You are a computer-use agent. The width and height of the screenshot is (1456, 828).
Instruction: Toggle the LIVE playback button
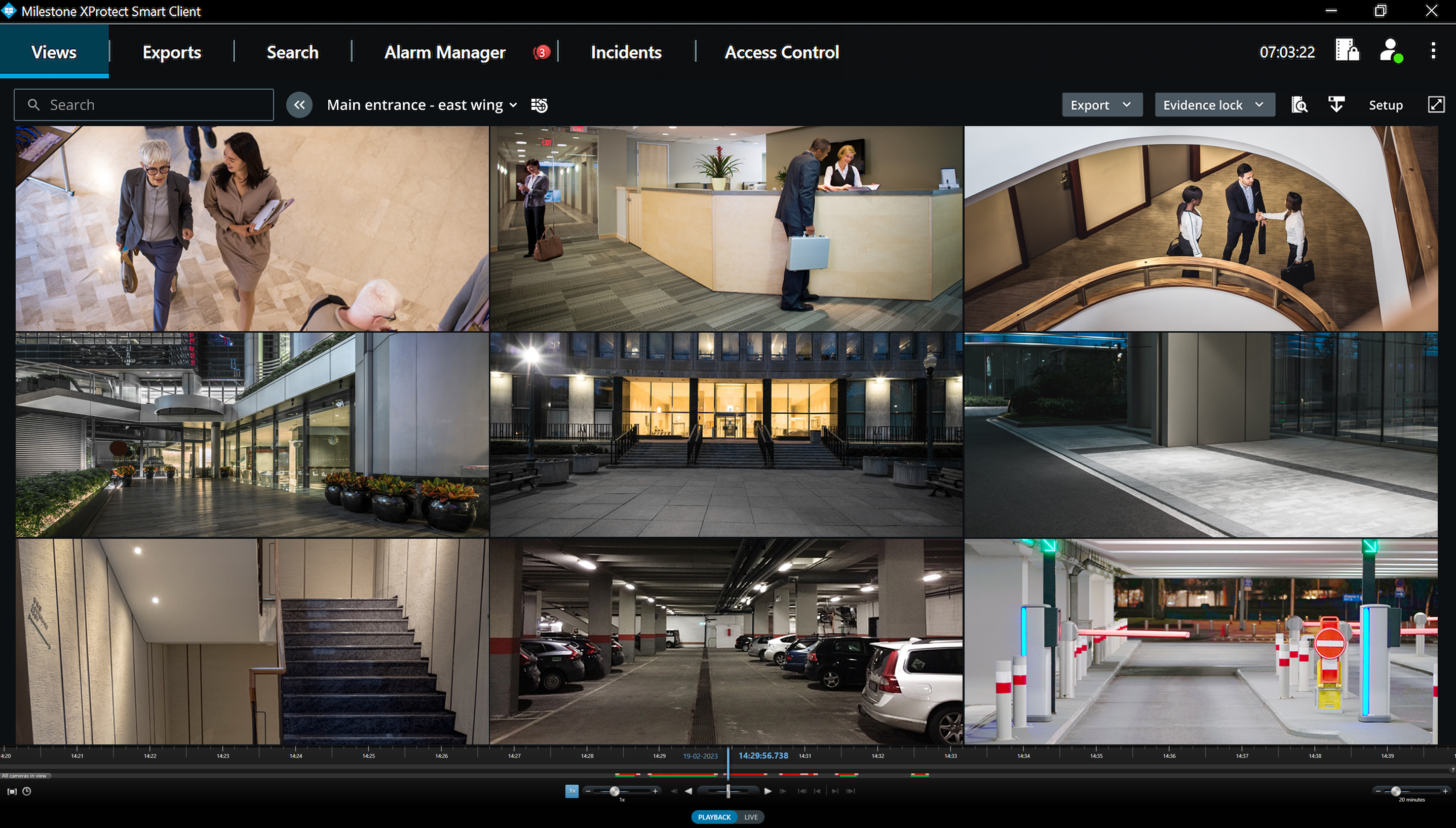click(x=751, y=817)
